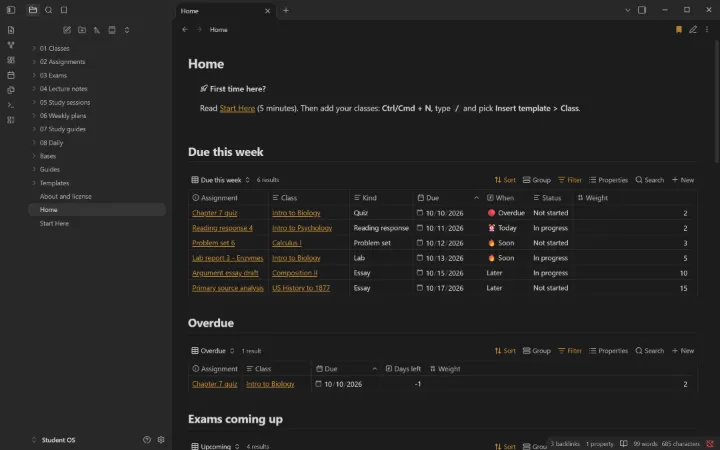The width and height of the screenshot is (720, 450).
Task: Open the Overdue view selector
Action: [213, 351]
